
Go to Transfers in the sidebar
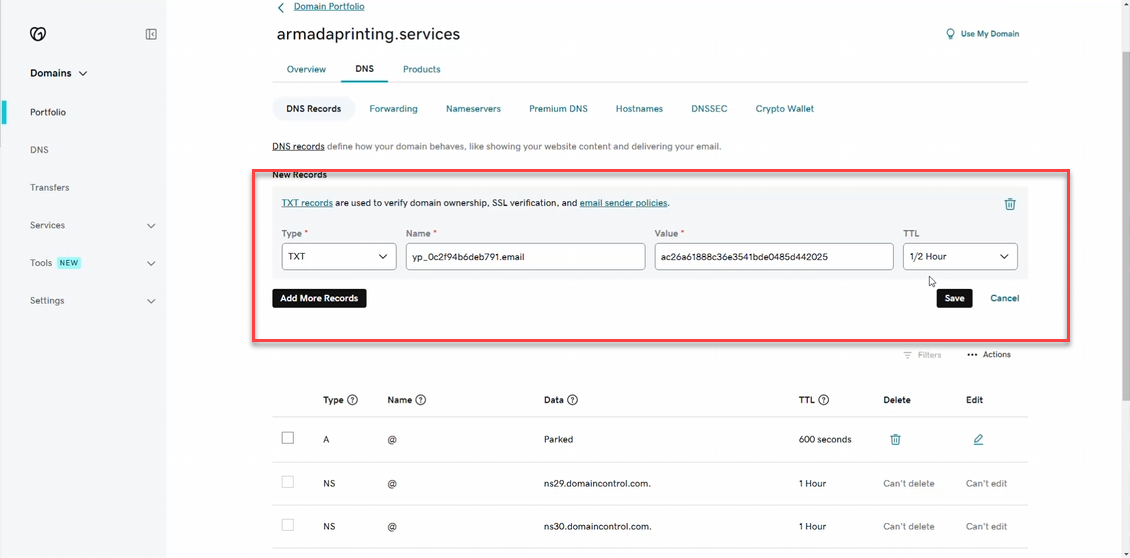50,187
